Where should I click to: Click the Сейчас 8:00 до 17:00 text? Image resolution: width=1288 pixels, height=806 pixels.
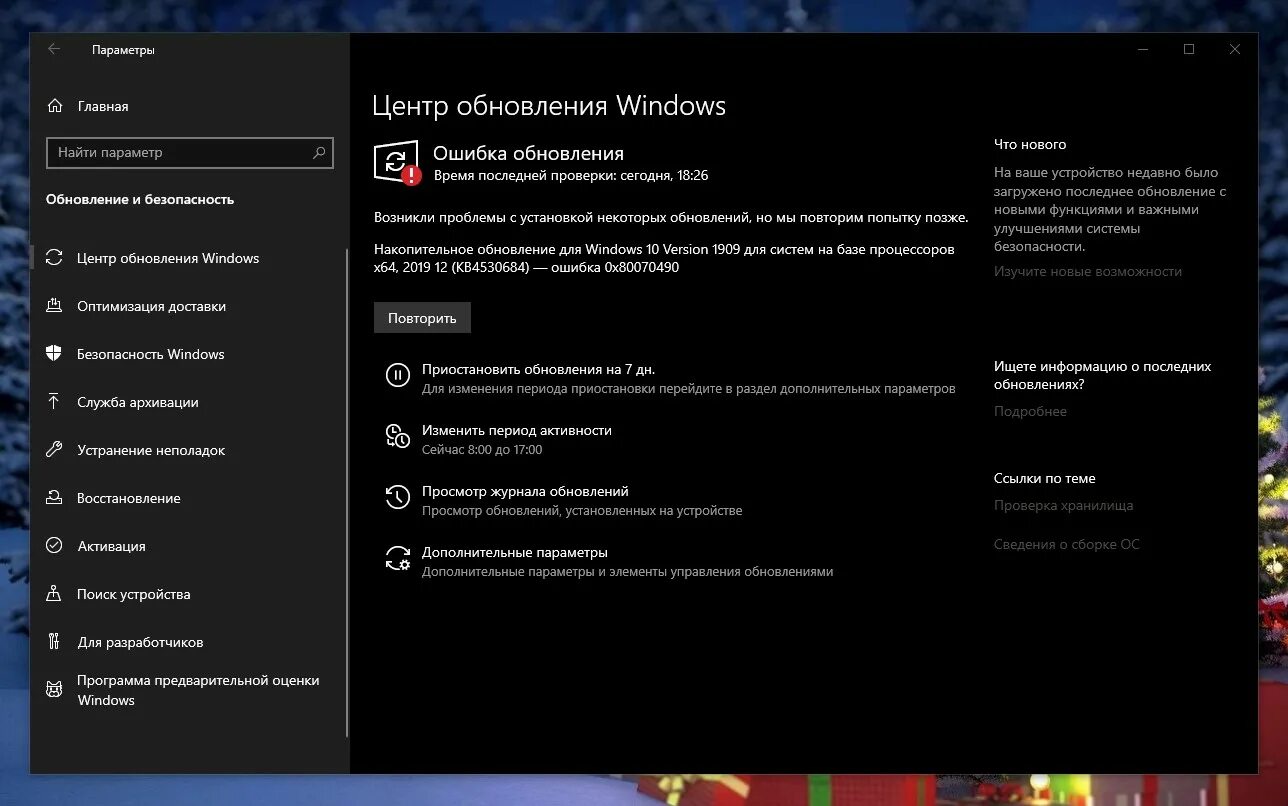coord(482,450)
